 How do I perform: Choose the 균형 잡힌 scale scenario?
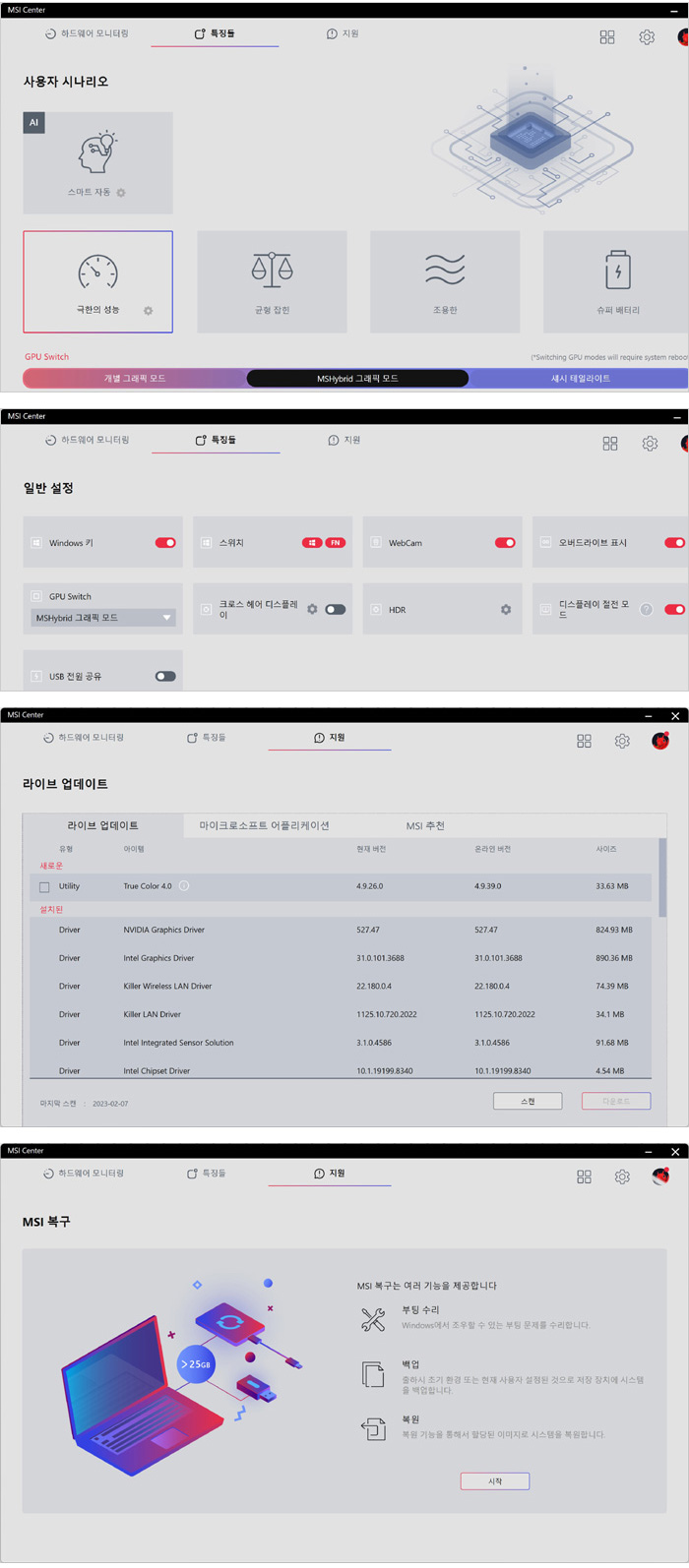[272, 282]
